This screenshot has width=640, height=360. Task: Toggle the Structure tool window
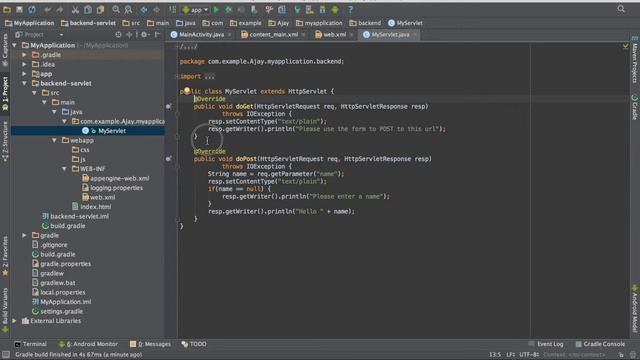point(5,142)
